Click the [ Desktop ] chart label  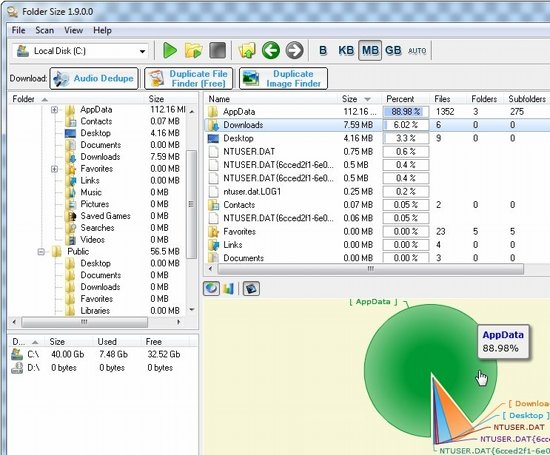coord(525,416)
